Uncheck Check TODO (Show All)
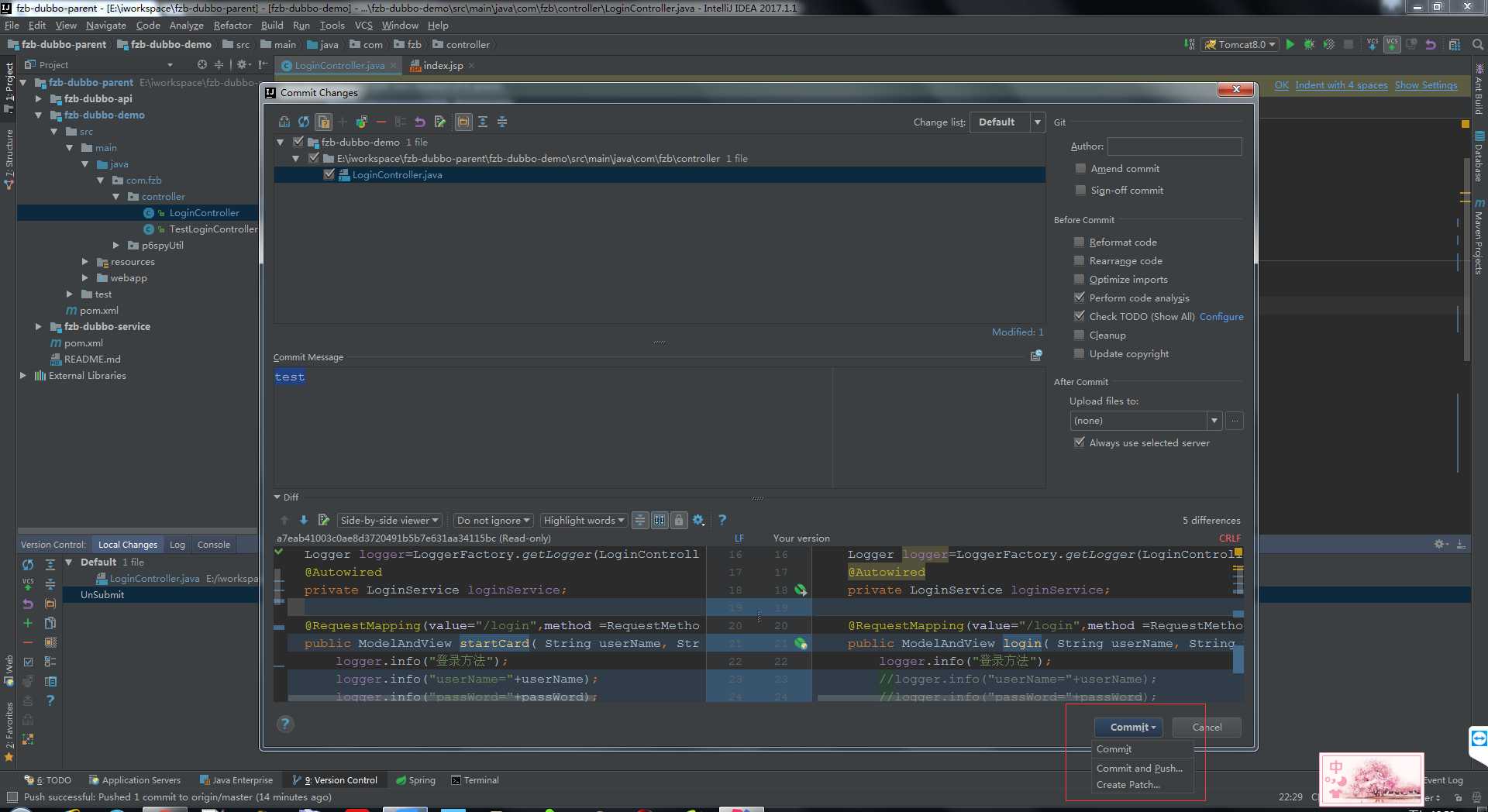1488x812 pixels. point(1079,316)
